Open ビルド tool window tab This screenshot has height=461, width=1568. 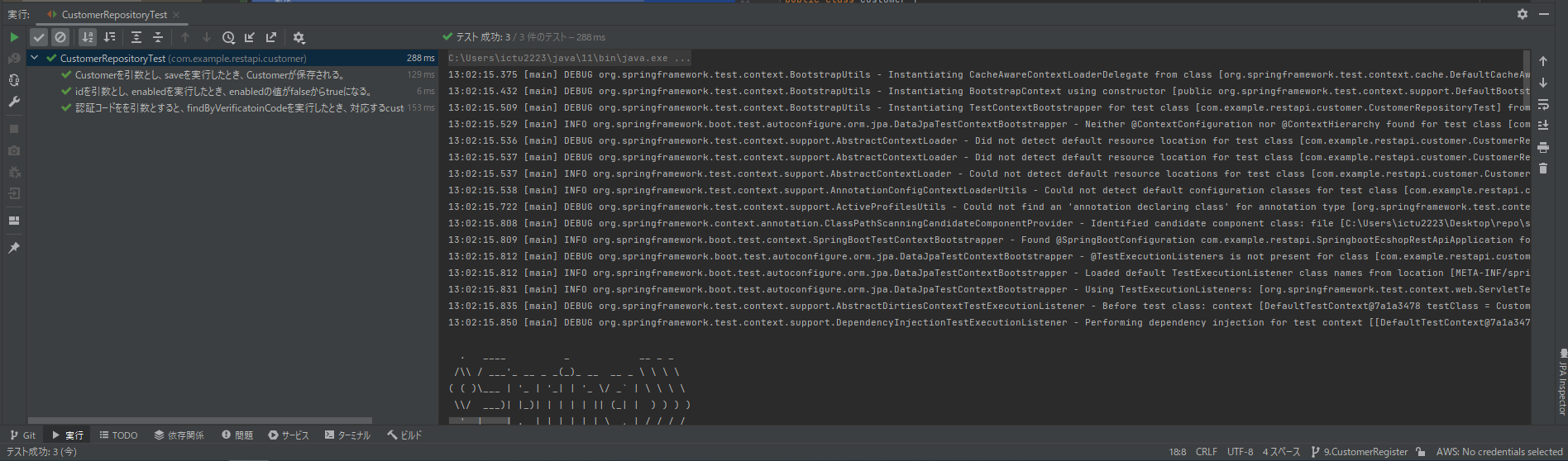[x=404, y=435]
